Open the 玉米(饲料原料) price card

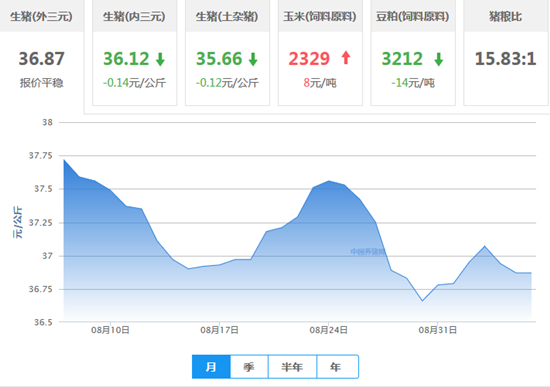pos(320,53)
